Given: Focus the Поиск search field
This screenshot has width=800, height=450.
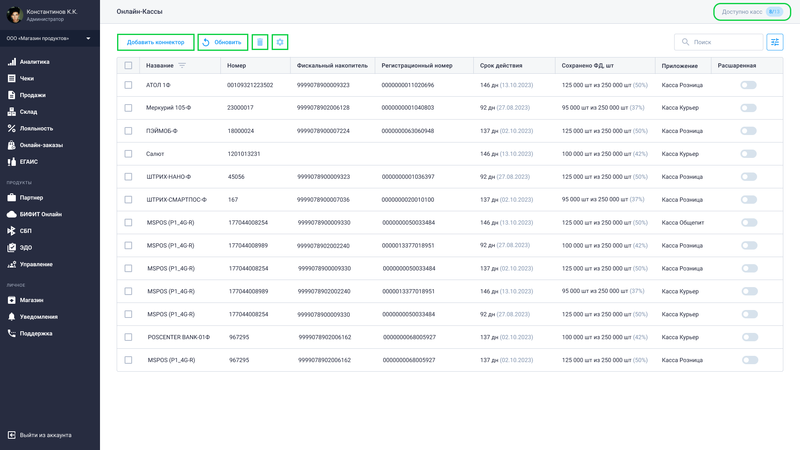Looking at the screenshot, I should tap(718, 42).
